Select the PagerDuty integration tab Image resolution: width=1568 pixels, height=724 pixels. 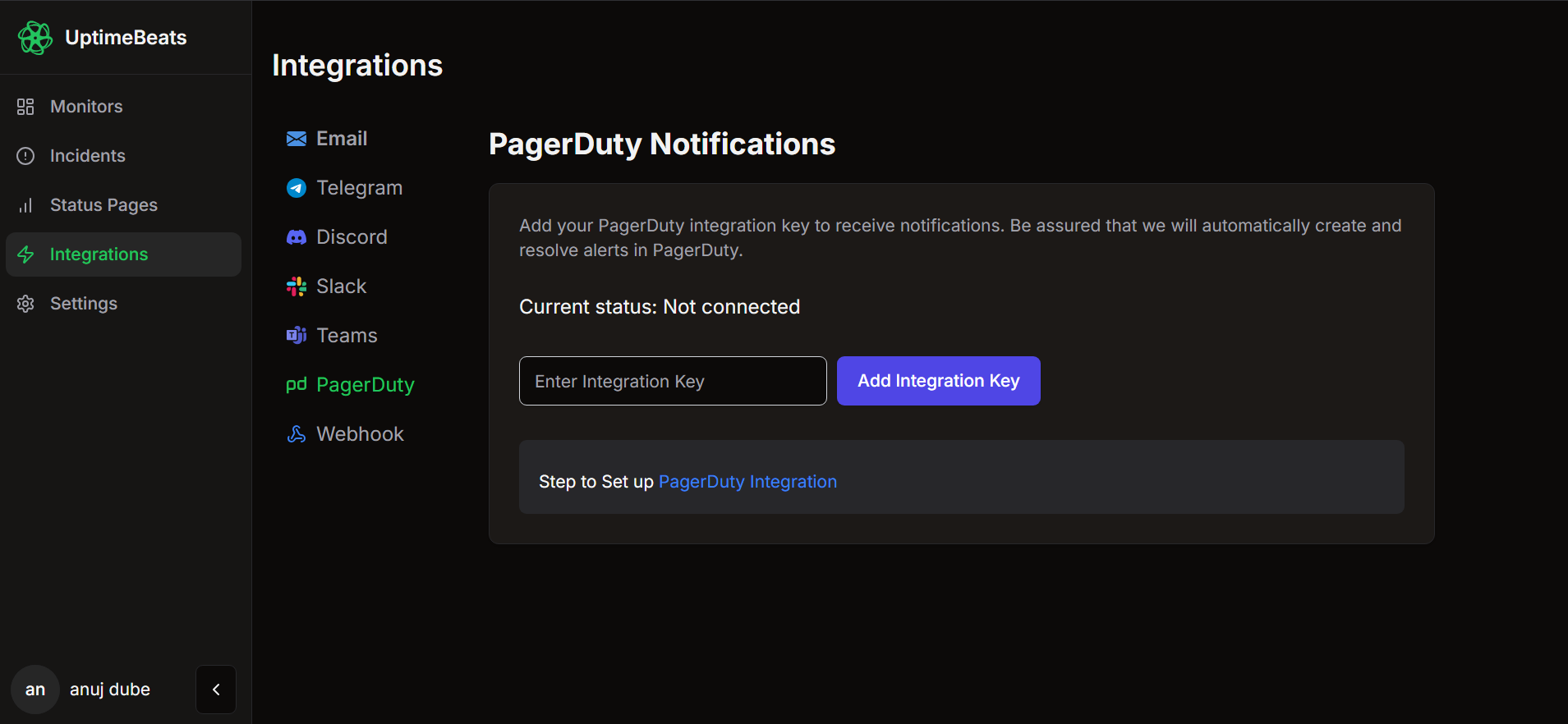[x=365, y=385]
